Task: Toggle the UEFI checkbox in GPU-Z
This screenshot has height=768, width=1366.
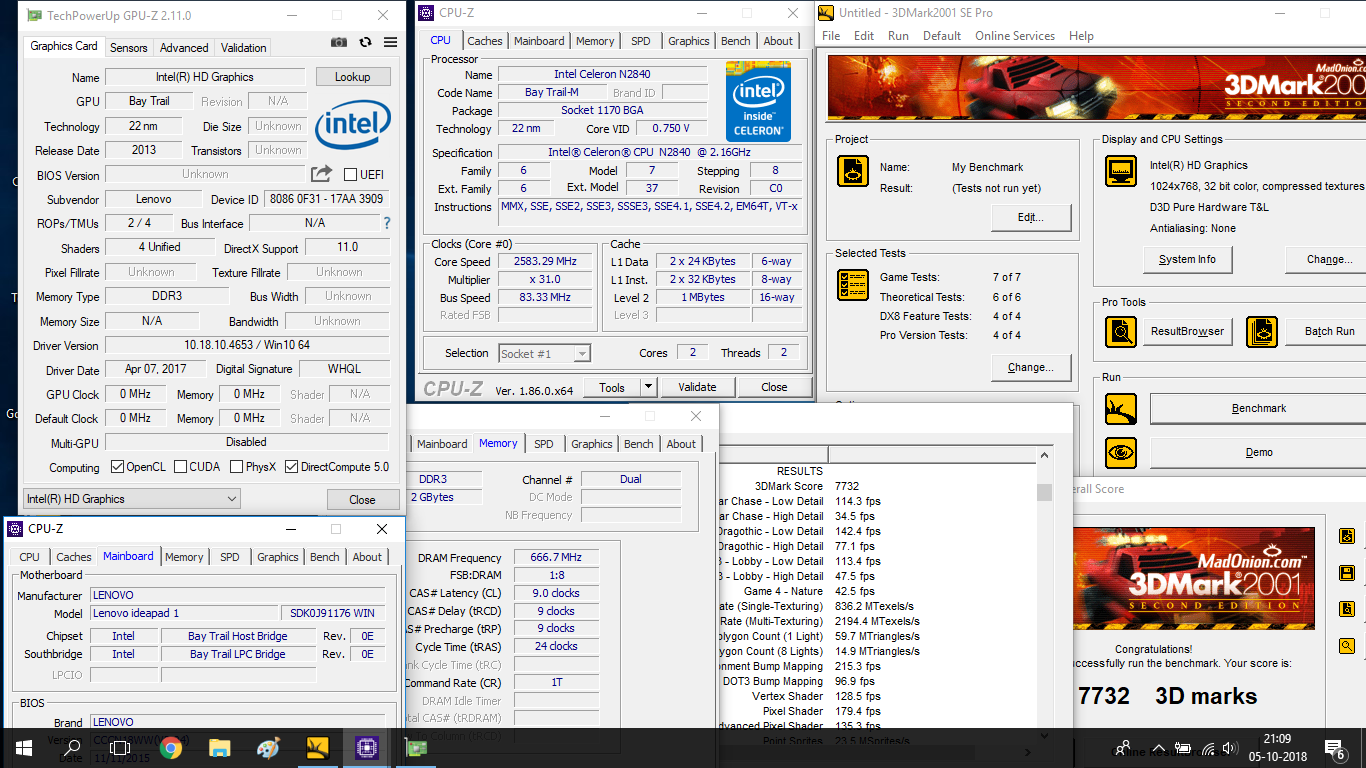Action: click(x=351, y=175)
